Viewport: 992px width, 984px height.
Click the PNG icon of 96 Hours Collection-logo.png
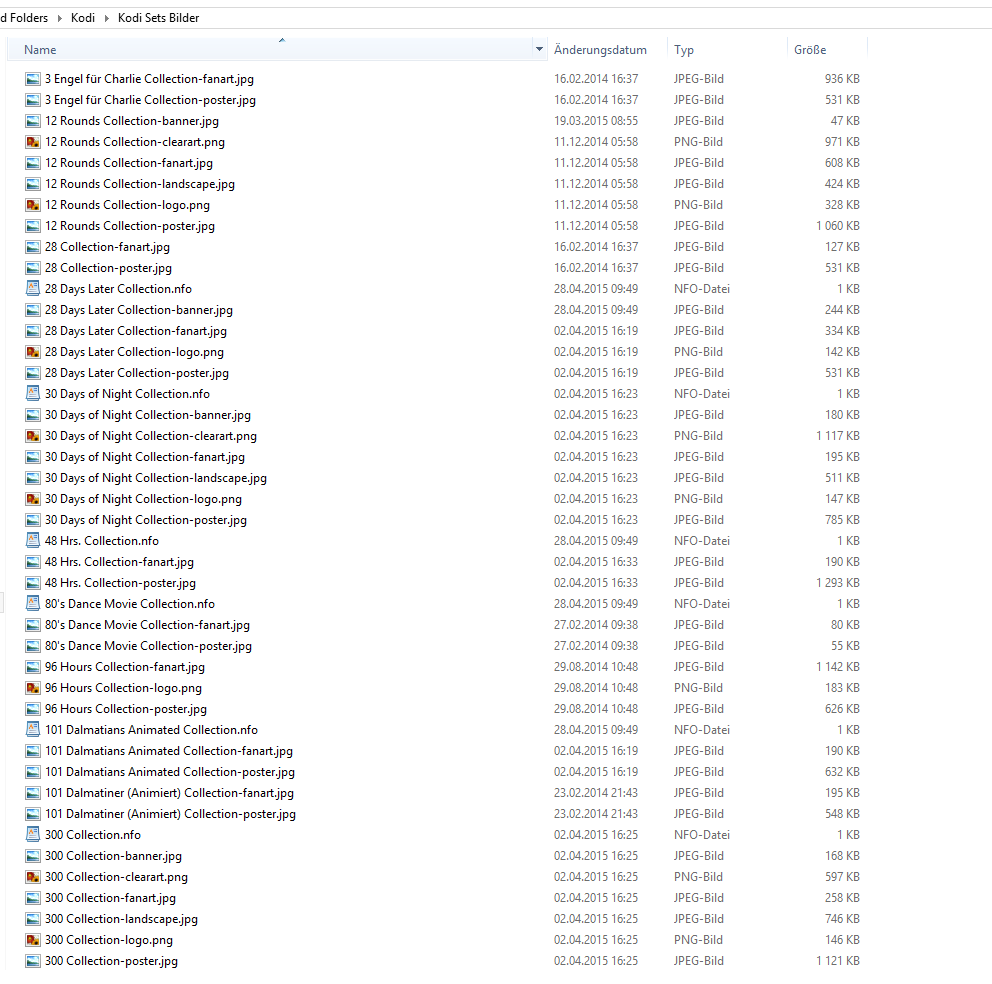point(33,688)
